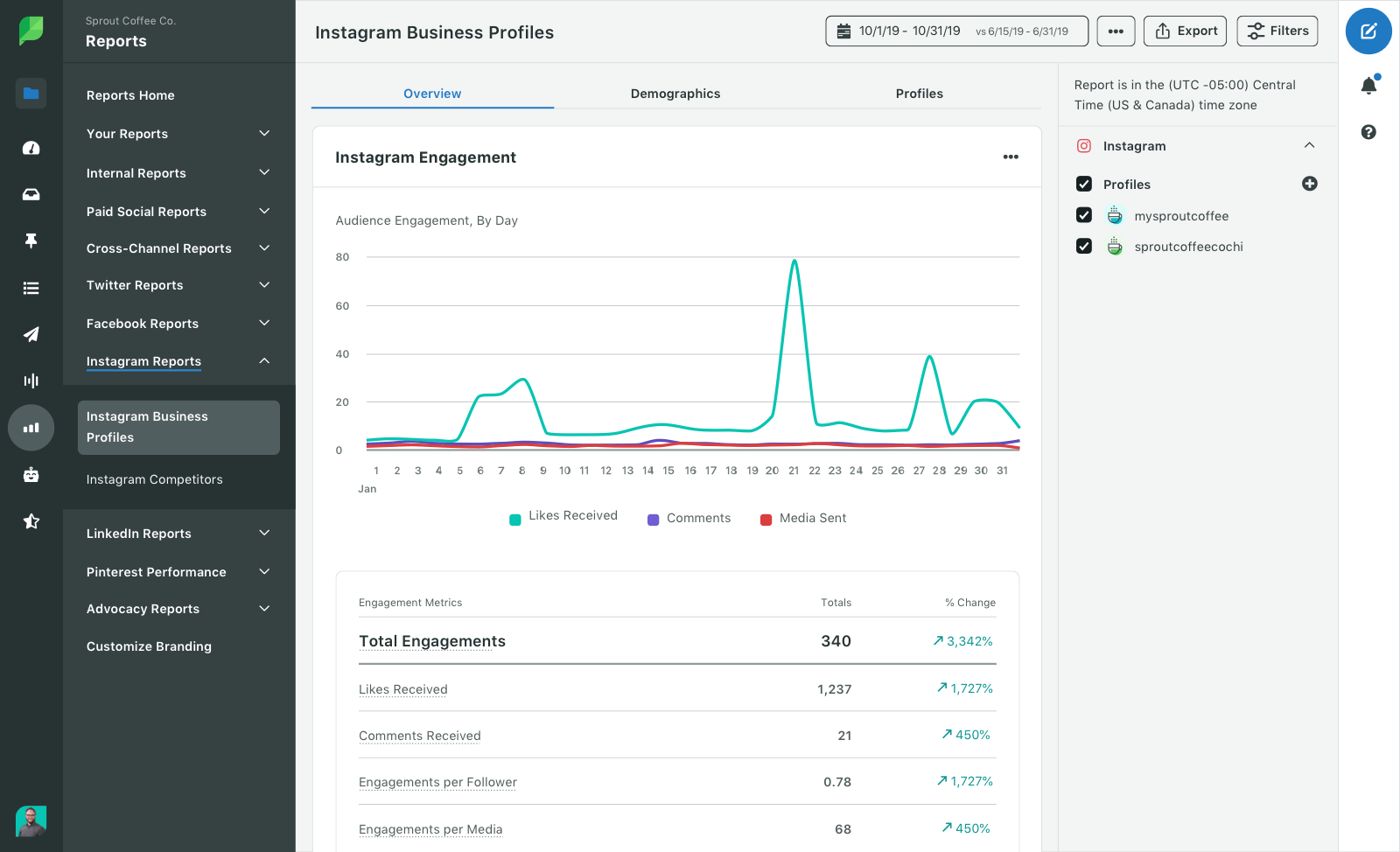Click the add profile plus icon
Screen dimensions: 1400x852
pos(1310,184)
